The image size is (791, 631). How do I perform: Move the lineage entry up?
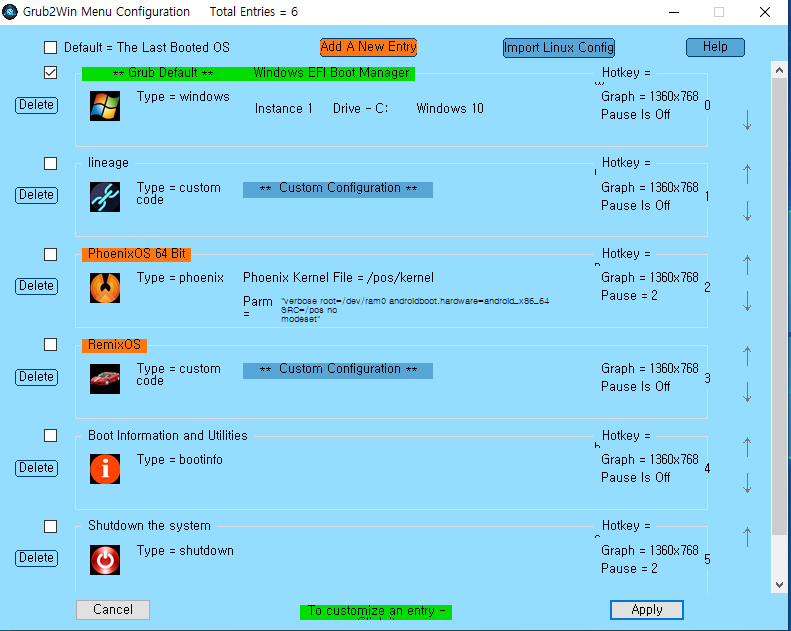coord(747,175)
